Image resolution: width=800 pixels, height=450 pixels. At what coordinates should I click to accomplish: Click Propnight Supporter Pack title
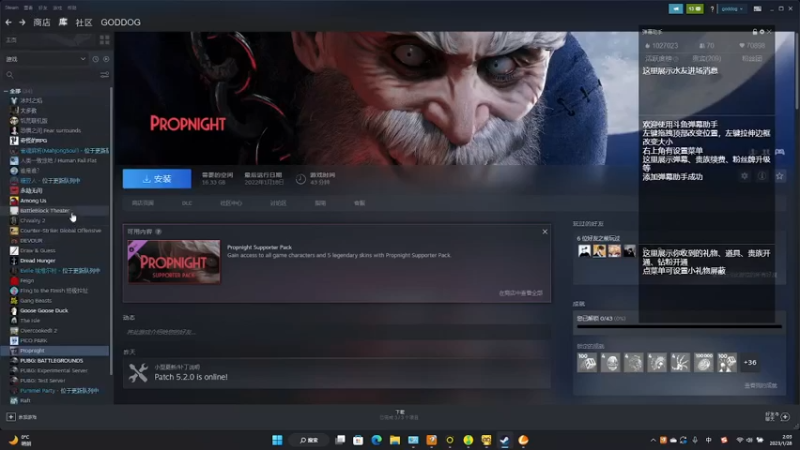(x=259, y=247)
